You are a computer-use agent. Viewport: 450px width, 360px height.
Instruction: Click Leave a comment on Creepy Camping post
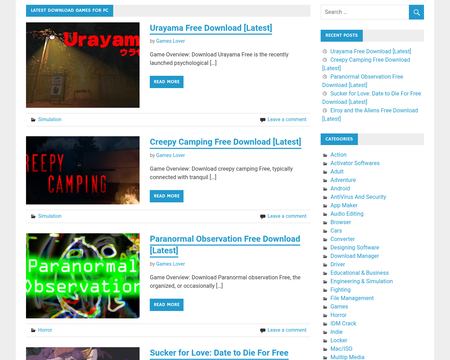287,216
